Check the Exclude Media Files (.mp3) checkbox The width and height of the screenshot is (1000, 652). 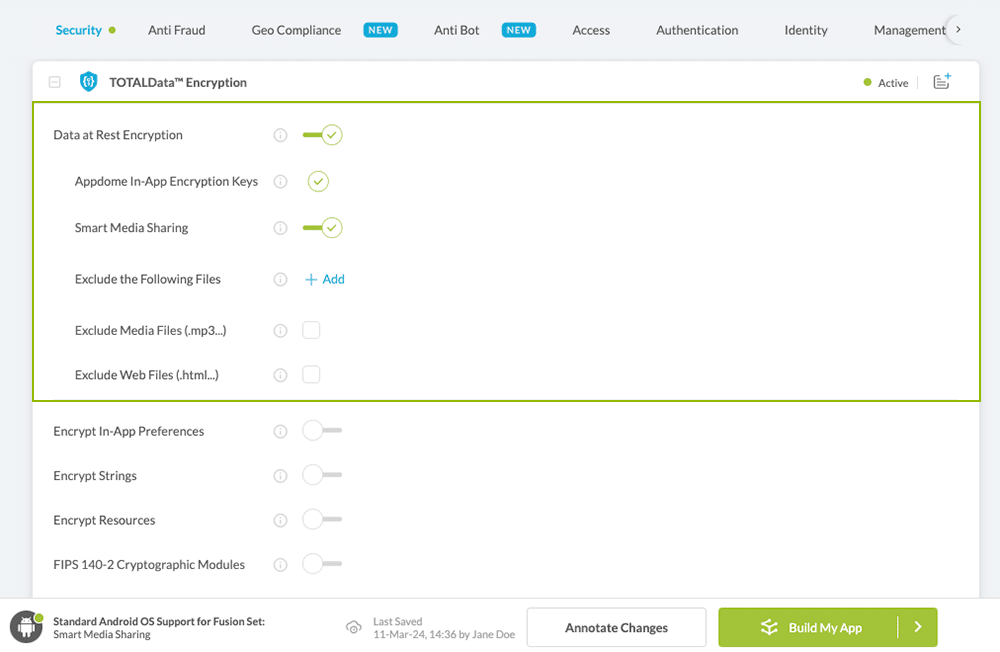coord(311,330)
